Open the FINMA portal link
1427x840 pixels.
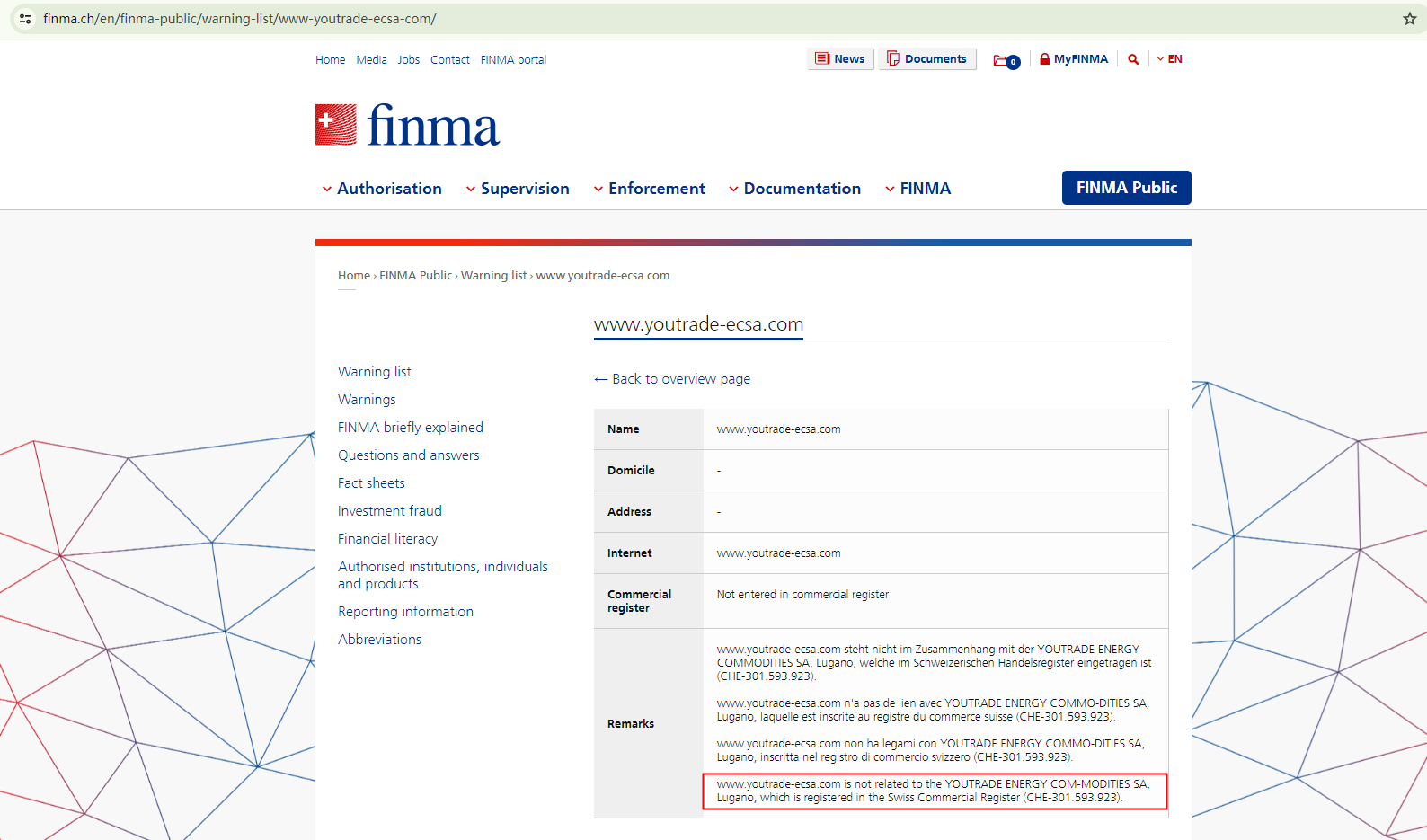tap(513, 60)
